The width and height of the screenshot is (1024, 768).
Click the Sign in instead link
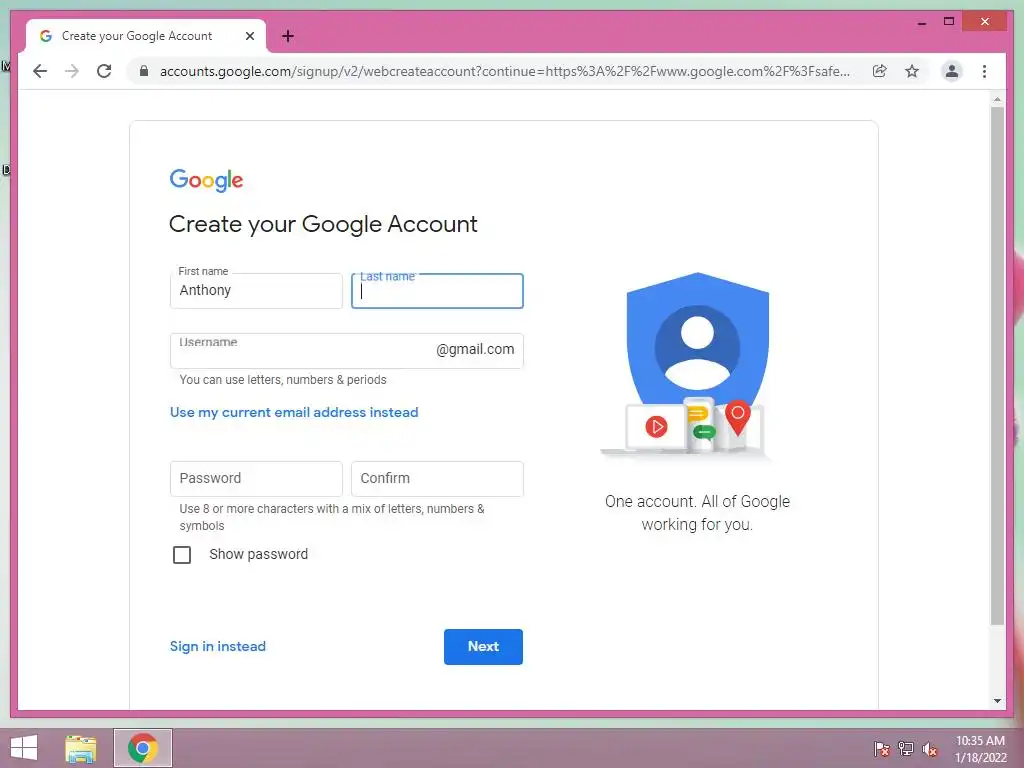pos(217,646)
